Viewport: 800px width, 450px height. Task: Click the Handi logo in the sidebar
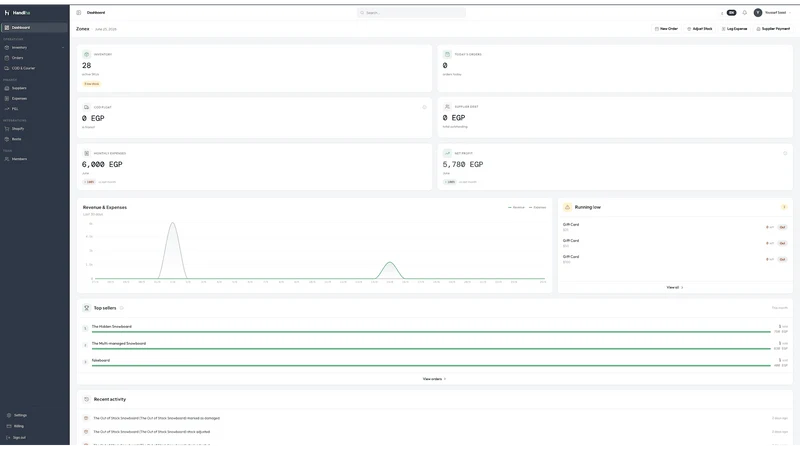(x=18, y=13)
